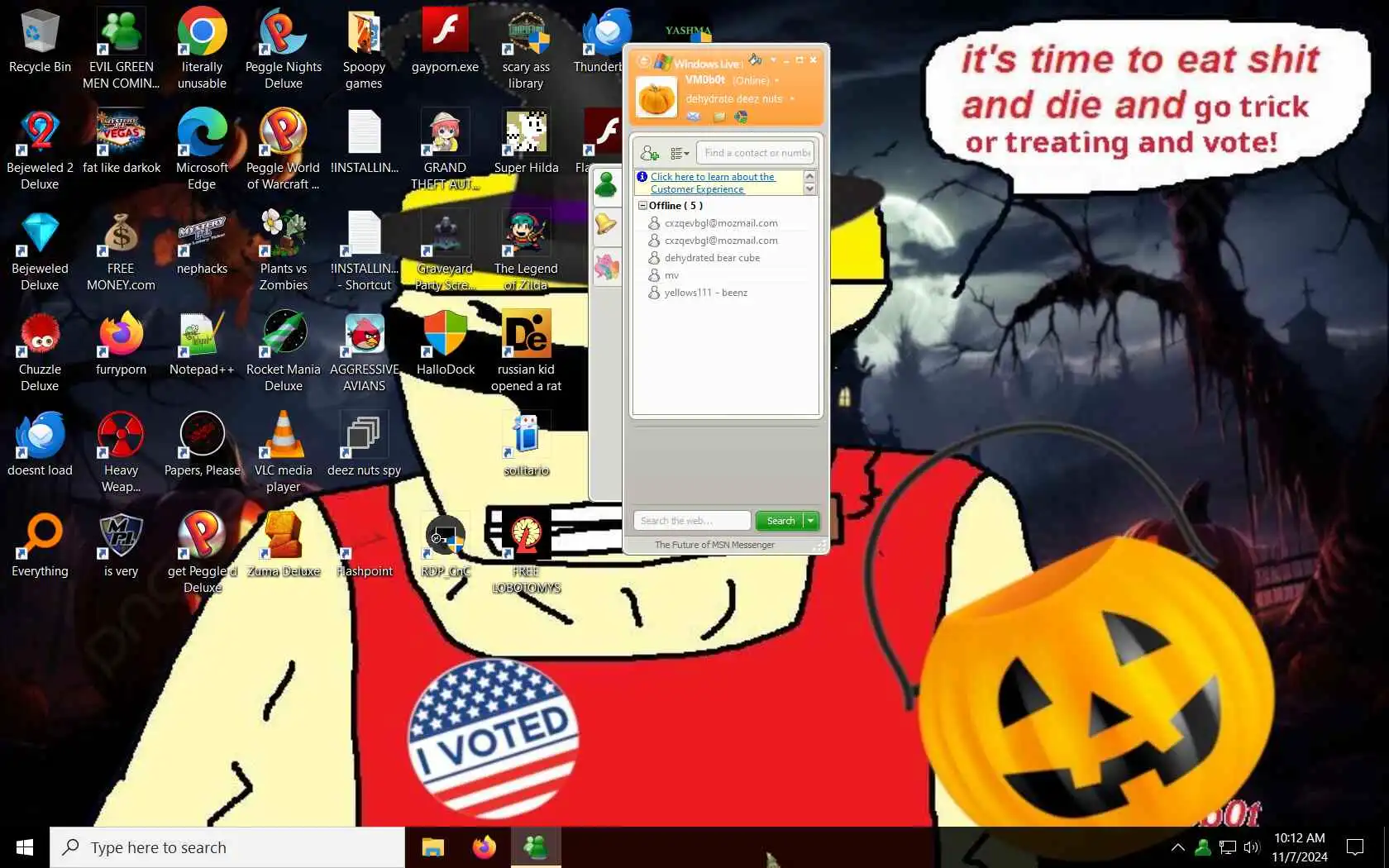This screenshot has height=868, width=1389.
Task: Collapse the Offline ( 5 ) contact group
Action: (642, 206)
